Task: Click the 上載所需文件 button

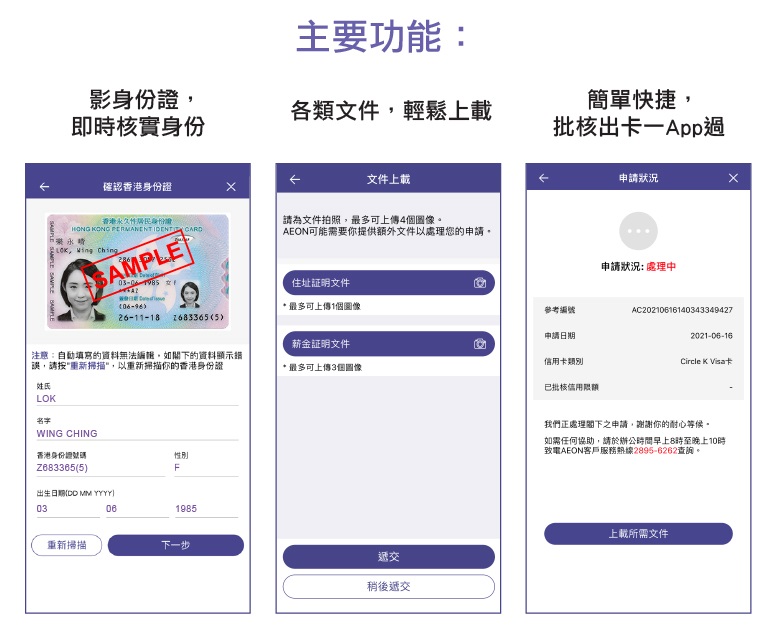Action: point(638,534)
